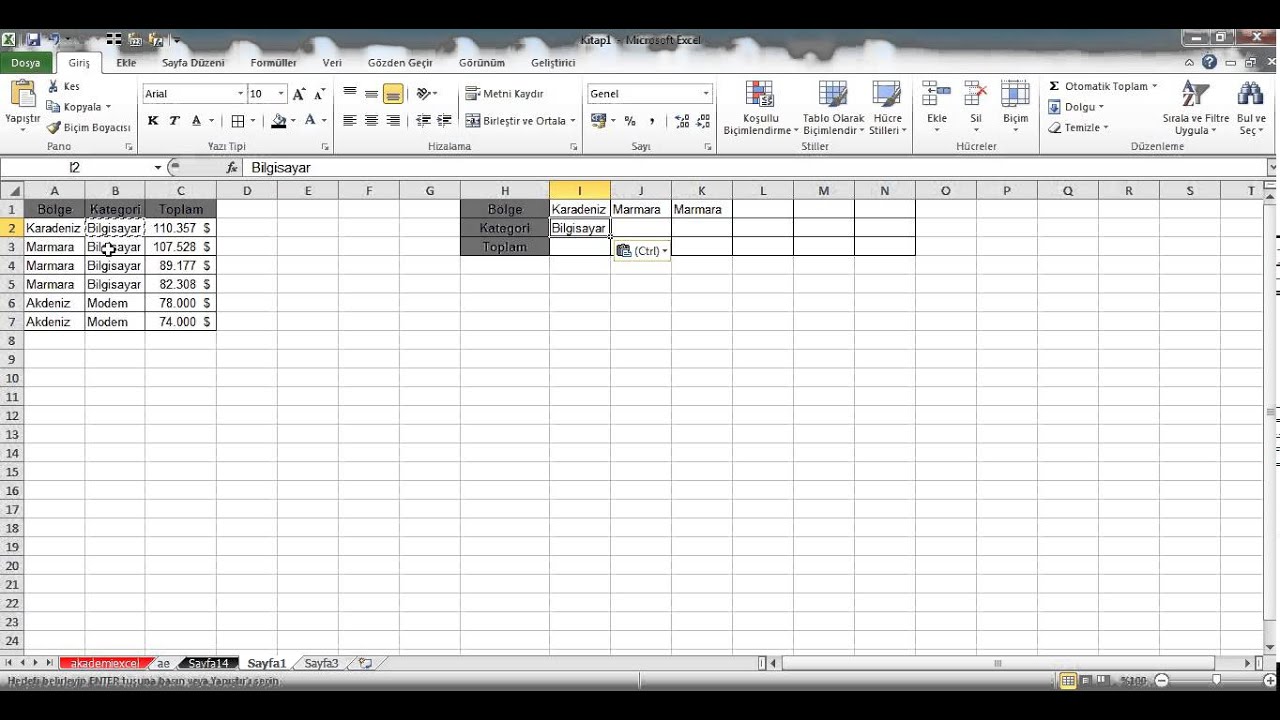Screen dimensions: 1280x720
Task: Click the borders grid icon
Action: click(x=238, y=121)
